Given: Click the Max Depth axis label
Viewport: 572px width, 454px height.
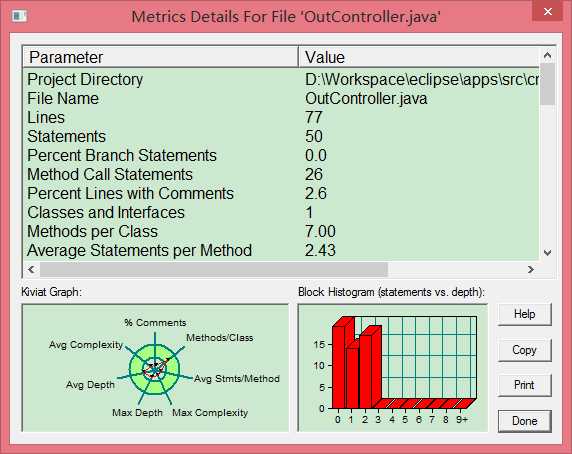Looking at the screenshot, I should [x=138, y=413].
